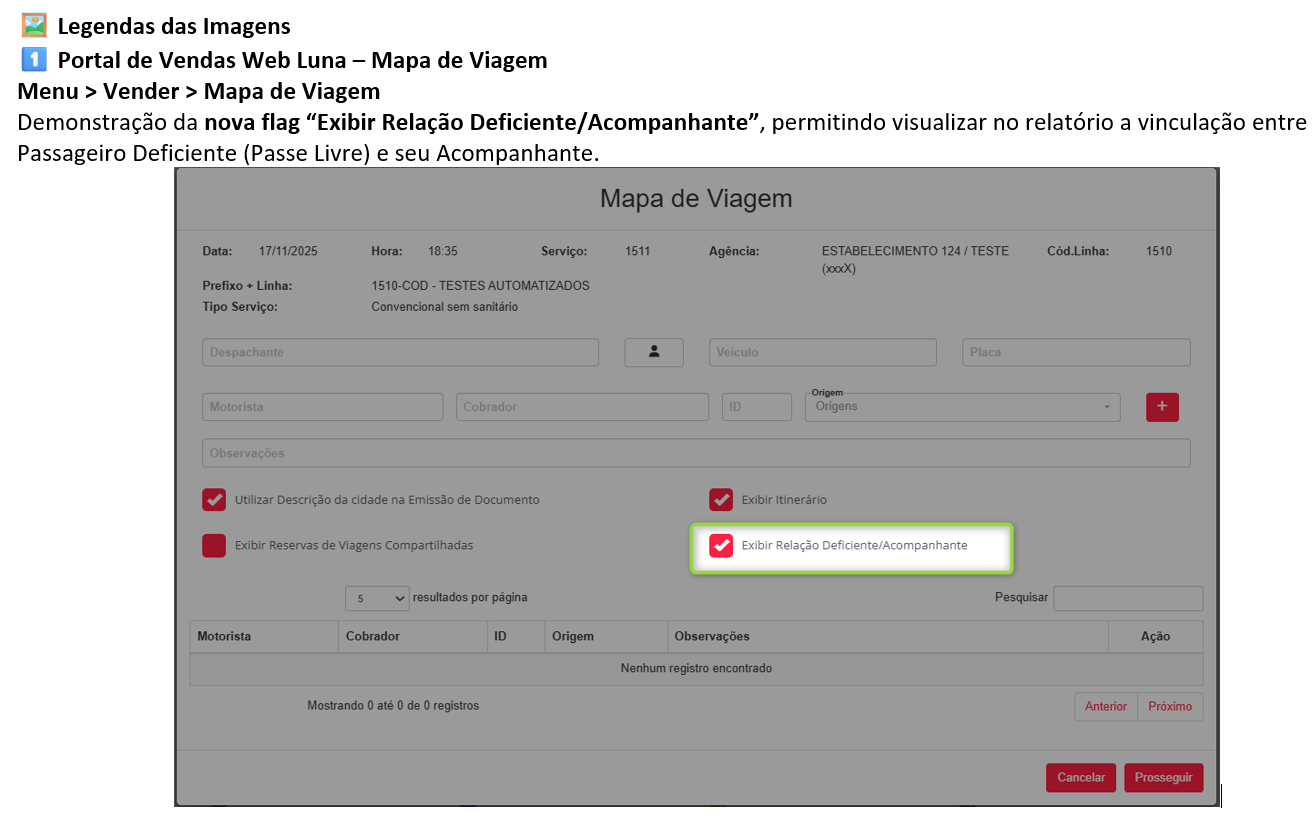Focus the ID input field
1314x817 pixels.
[757, 407]
